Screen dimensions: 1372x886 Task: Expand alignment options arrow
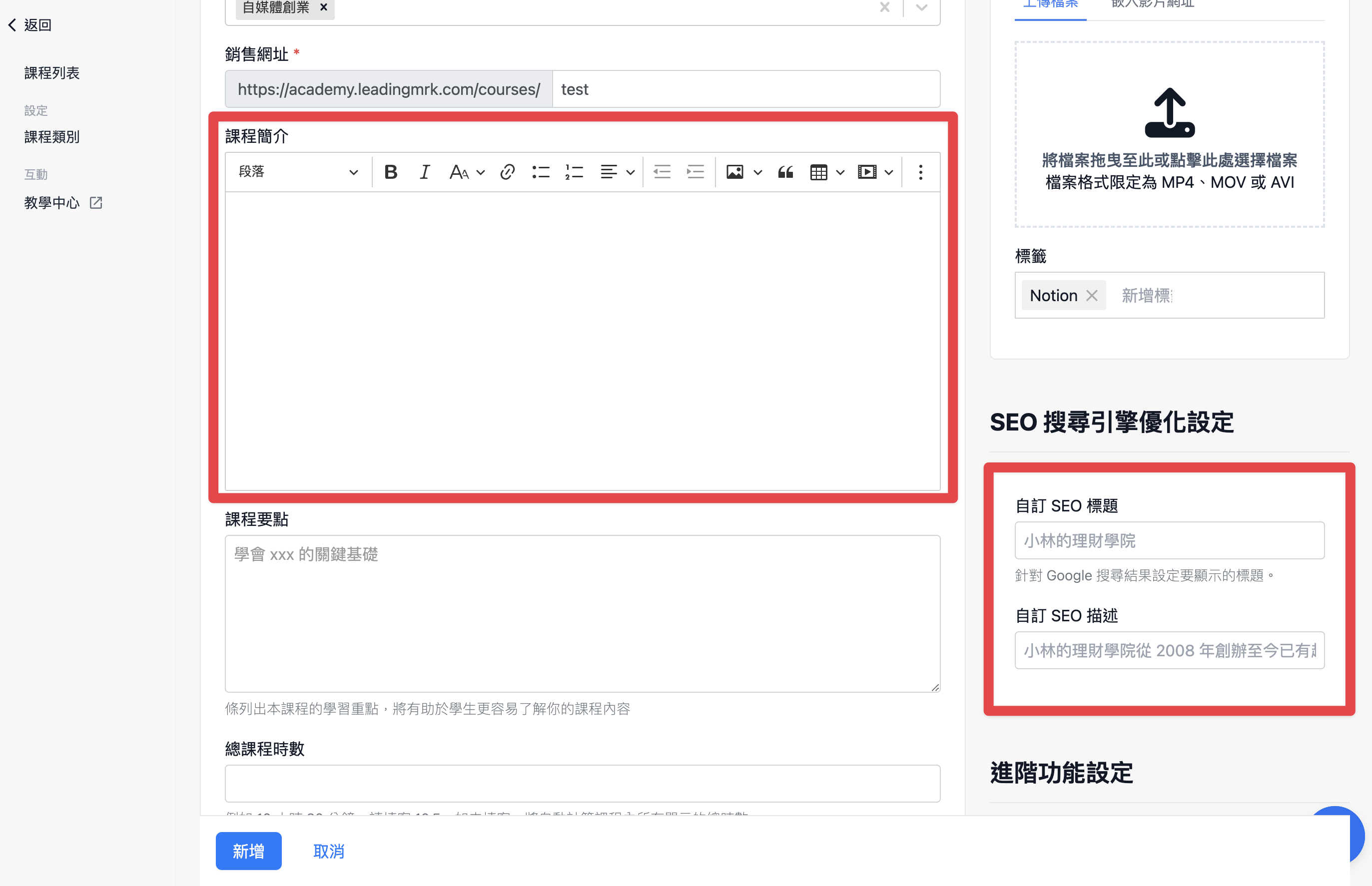630,173
